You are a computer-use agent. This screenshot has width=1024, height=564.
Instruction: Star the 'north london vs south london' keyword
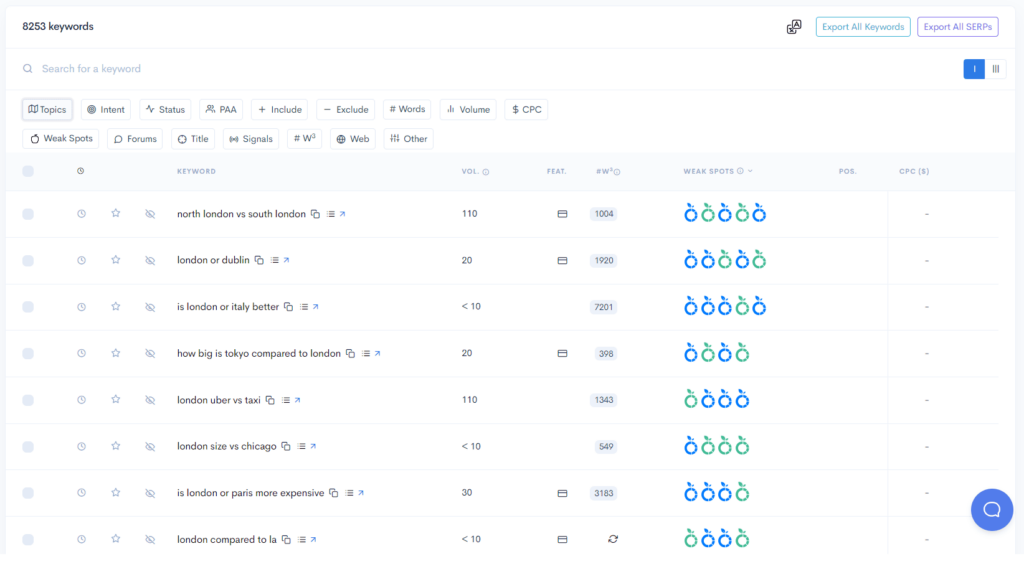(116, 213)
